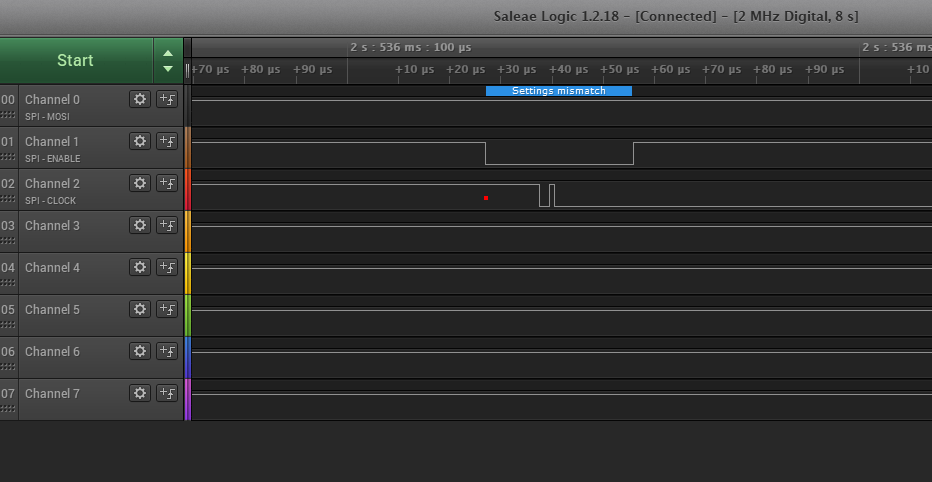Image resolution: width=932 pixels, height=482 pixels.
Task: Click the +50 µs ruler tick label
Action: click(619, 70)
